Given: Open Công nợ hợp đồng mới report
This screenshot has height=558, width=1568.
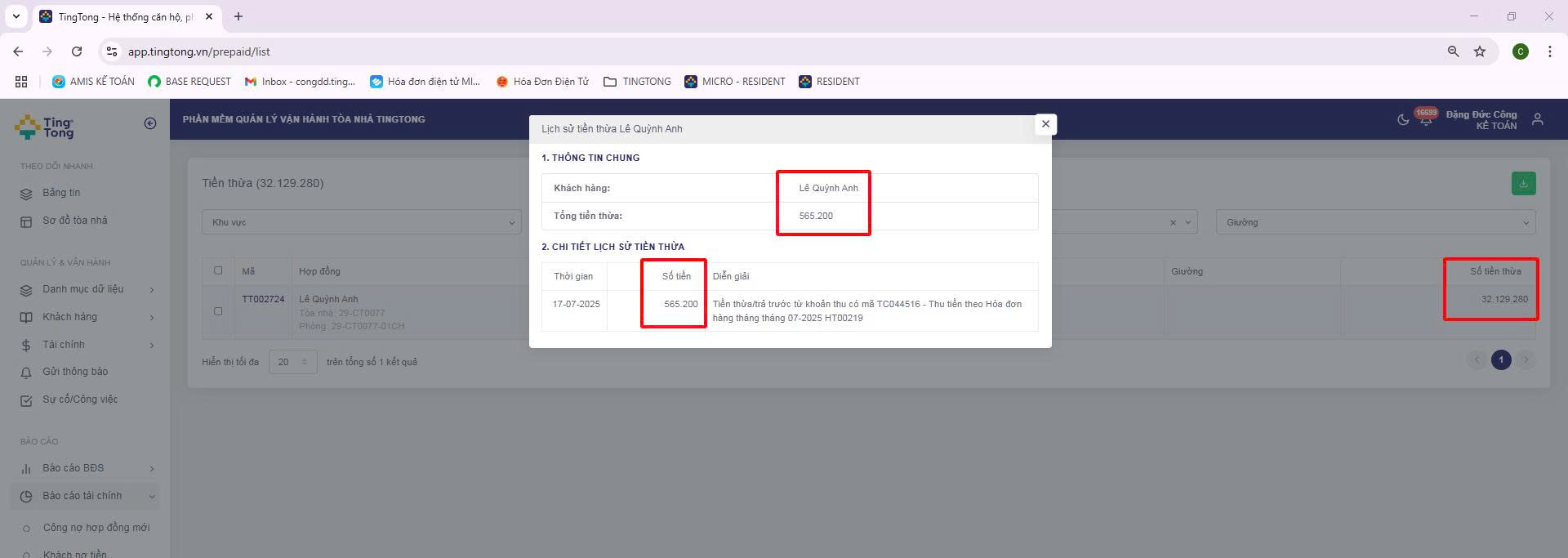Looking at the screenshot, I should pyautogui.click(x=96, y=528).
